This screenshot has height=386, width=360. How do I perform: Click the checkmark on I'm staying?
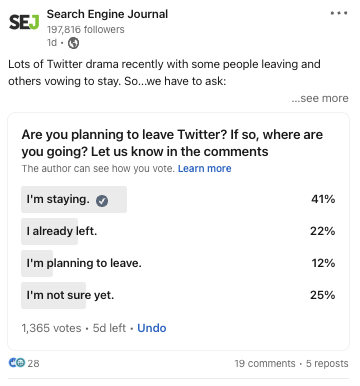click(102, 200)
